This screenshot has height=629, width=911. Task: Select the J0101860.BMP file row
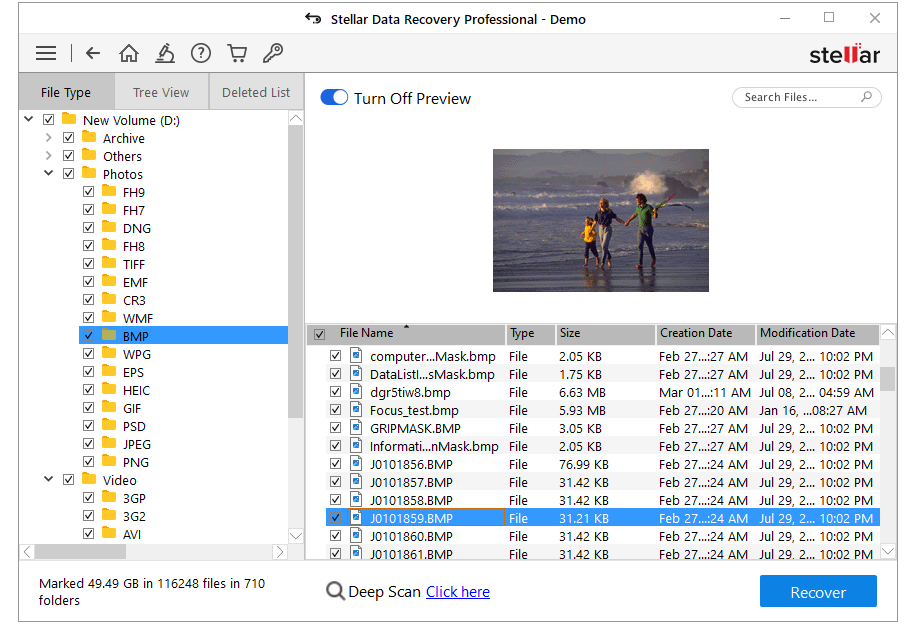point(603,536)
